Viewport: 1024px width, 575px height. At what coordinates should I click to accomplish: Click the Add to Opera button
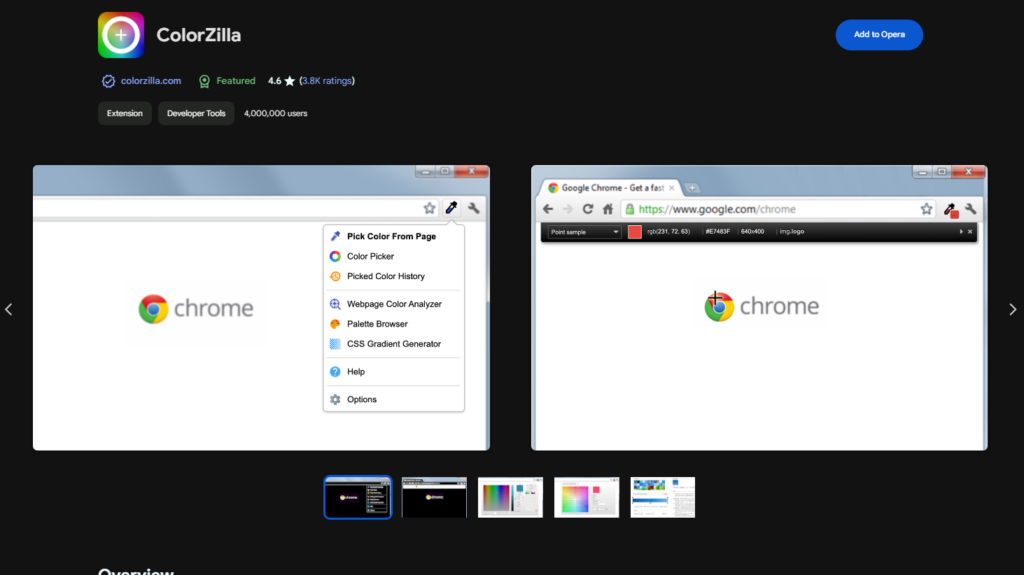pos(879,35)
